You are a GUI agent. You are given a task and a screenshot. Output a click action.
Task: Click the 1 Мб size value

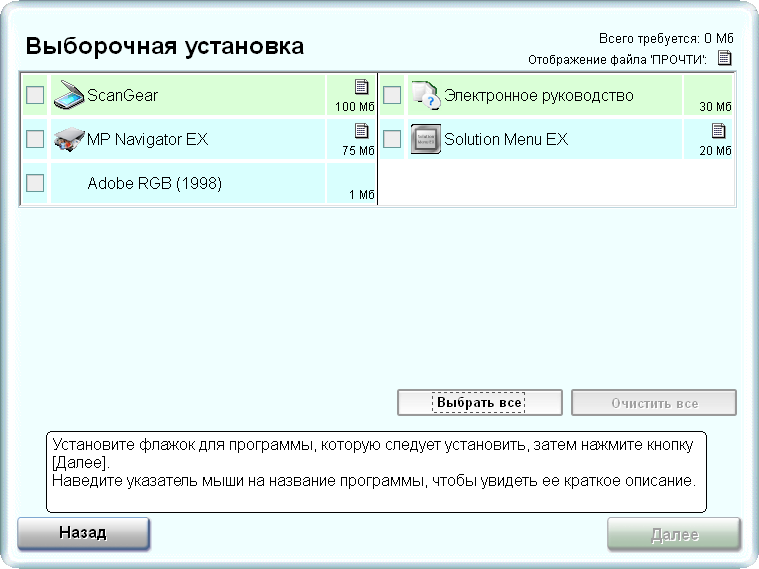(362, 195)
